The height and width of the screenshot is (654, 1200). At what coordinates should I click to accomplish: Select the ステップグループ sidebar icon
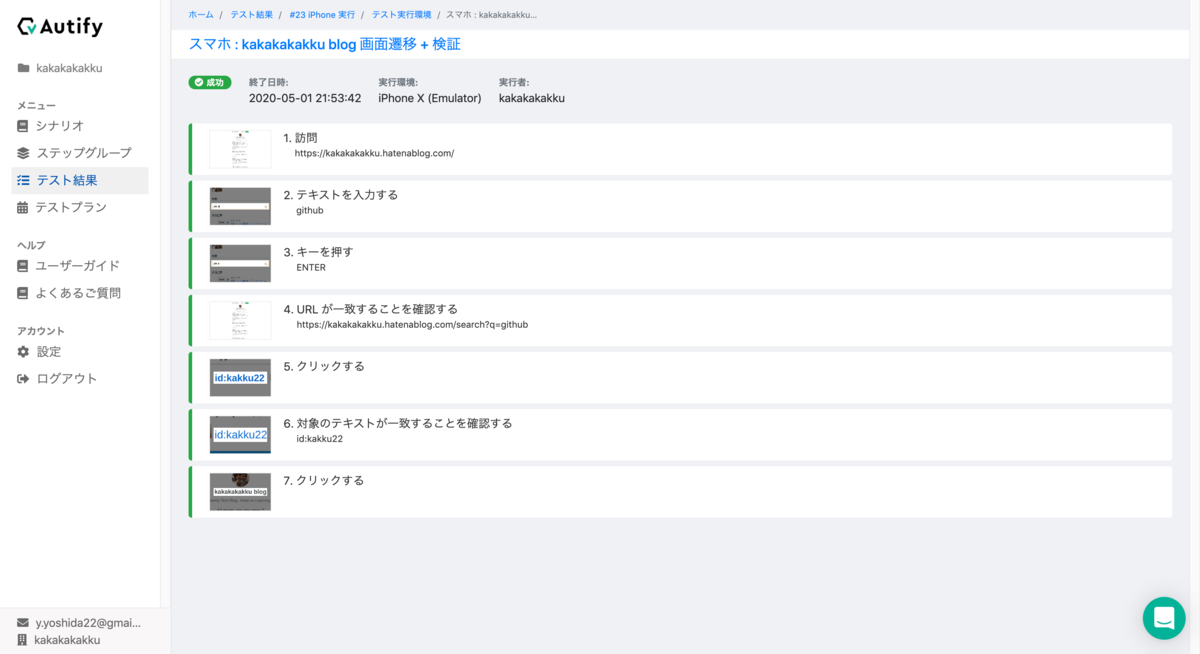click(x=22, y=152)
